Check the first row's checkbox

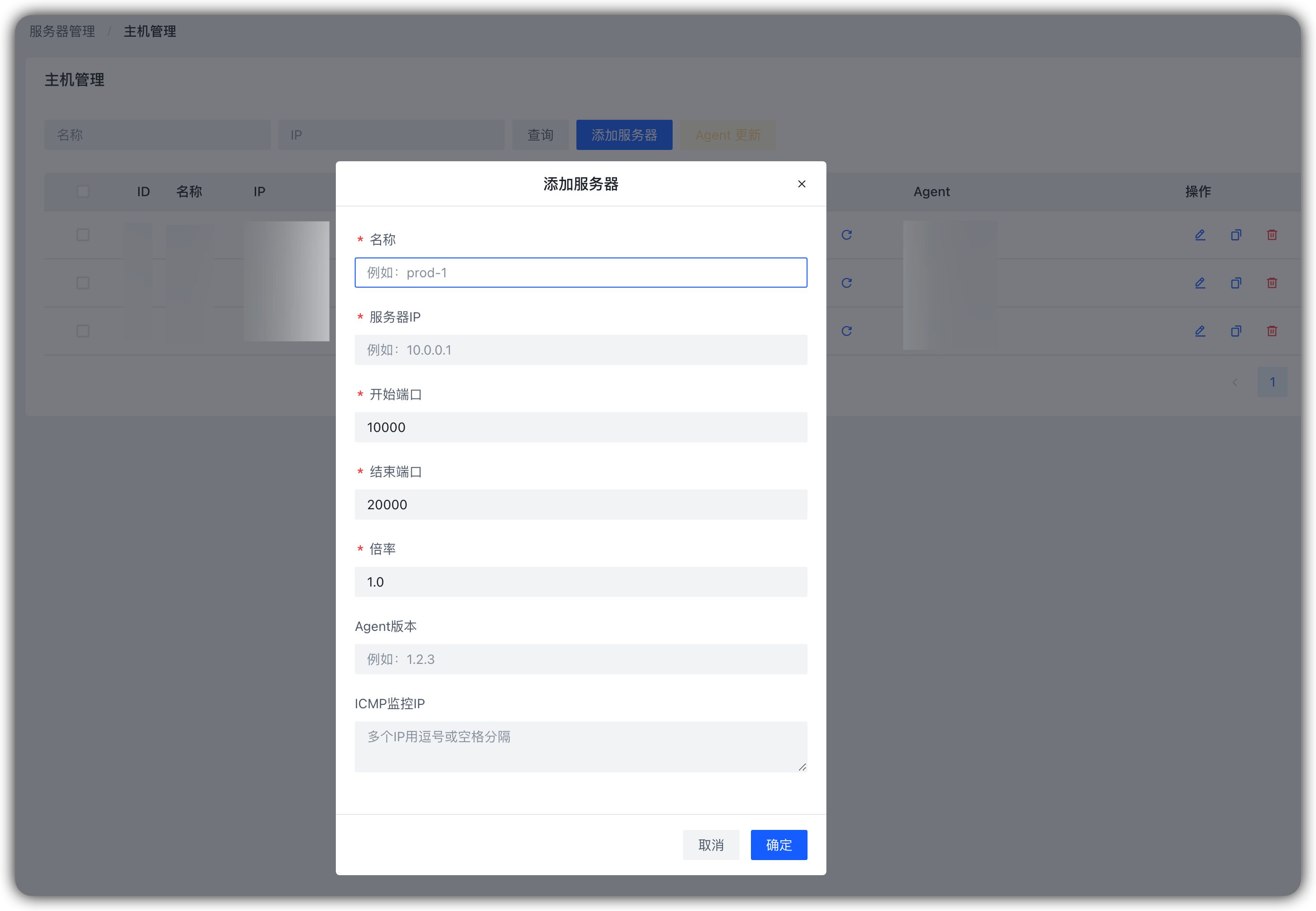click(x=83, y=235)
